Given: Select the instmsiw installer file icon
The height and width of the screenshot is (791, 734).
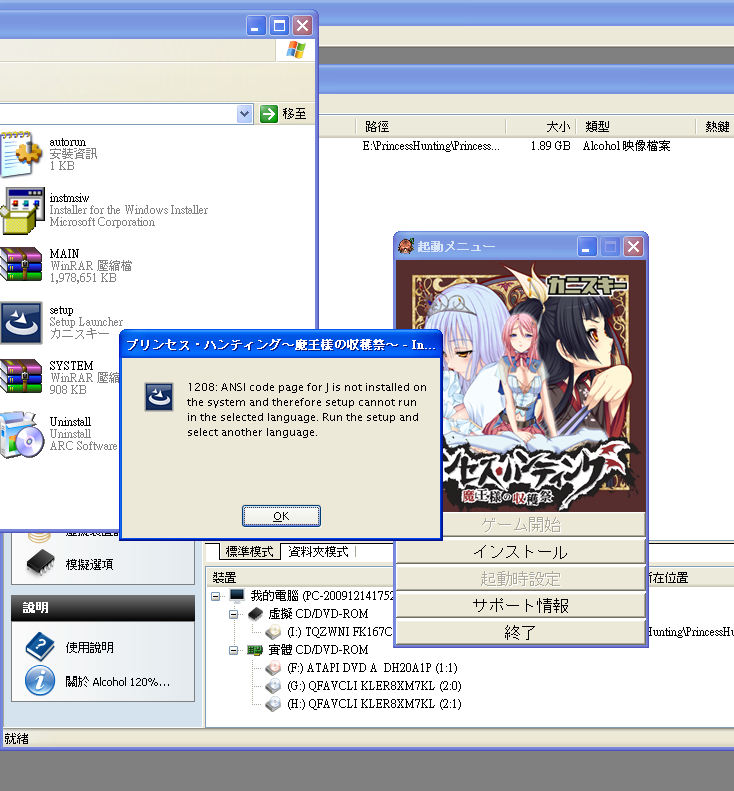Looking at the screenshot, I should 20,209.
